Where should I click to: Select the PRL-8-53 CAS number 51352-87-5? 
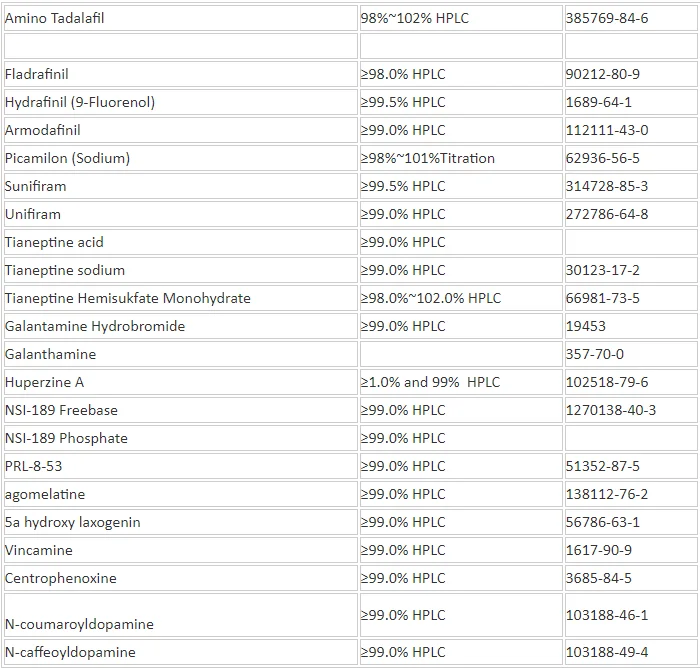tap(602, 466)
